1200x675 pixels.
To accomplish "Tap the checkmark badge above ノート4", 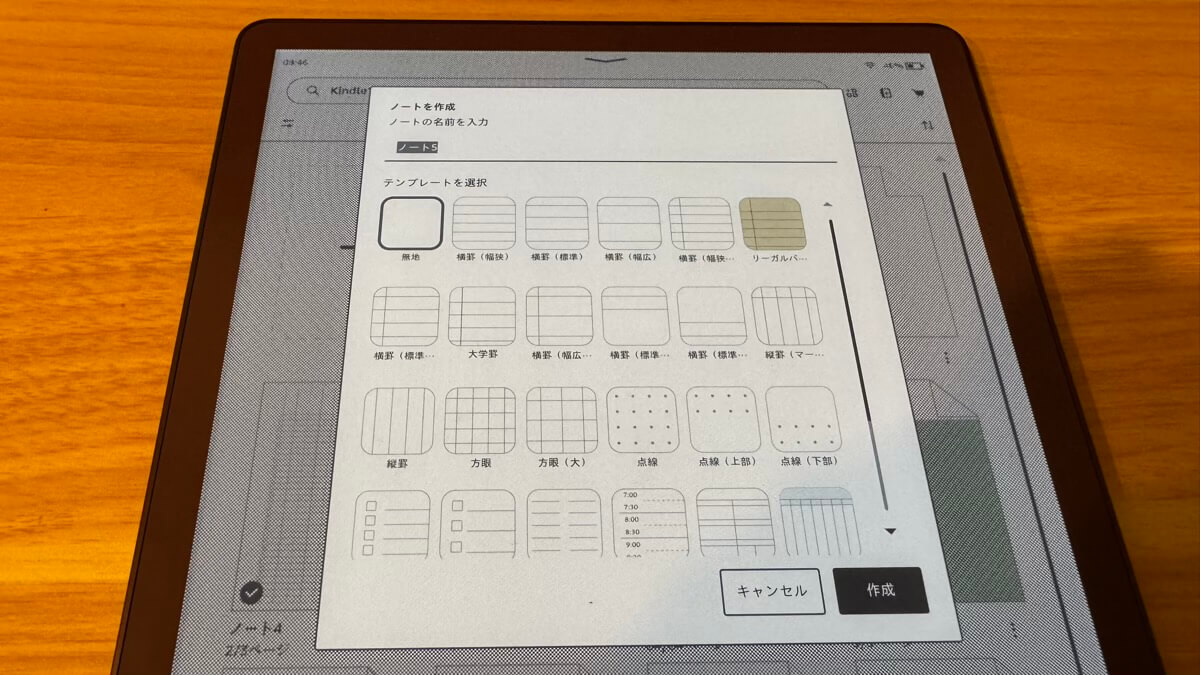I will (252, 593).
